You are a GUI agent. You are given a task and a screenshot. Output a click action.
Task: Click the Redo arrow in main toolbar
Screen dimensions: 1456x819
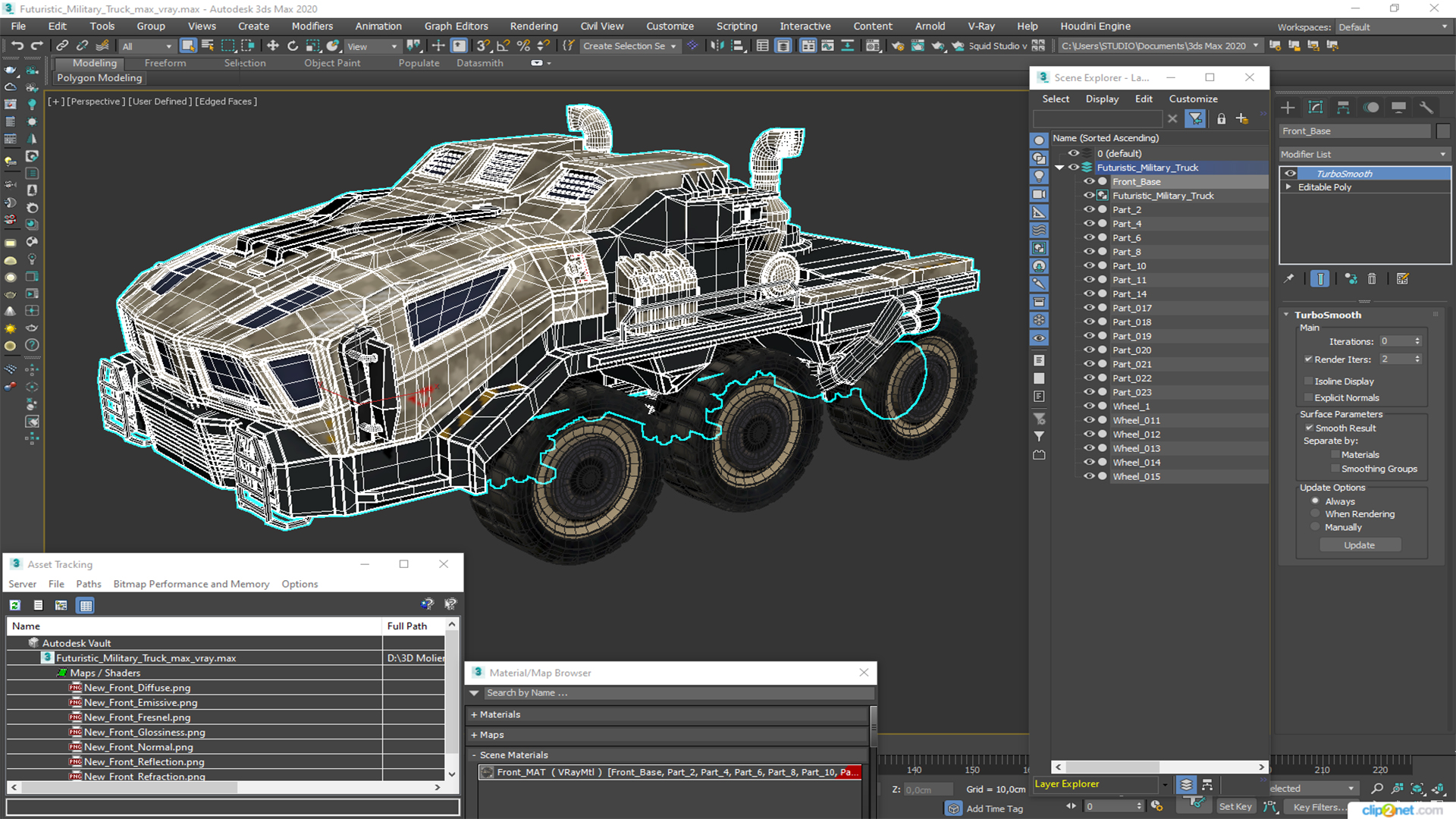click(x=36, y=45)
